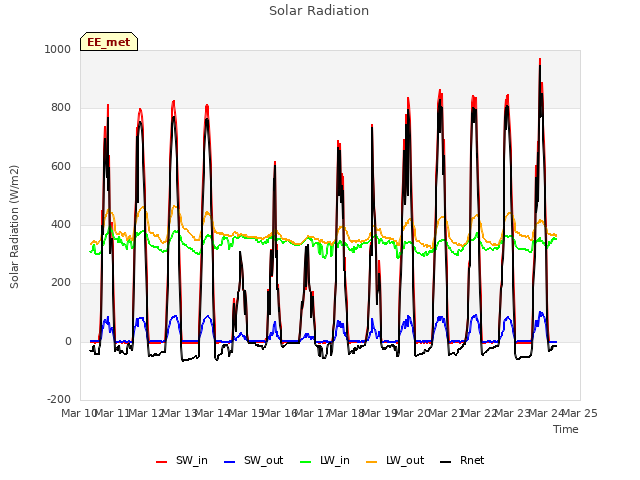The width and height of the screenshot is (640, 480).
Task: Click the SW_out legend entry
Action: 254,460
